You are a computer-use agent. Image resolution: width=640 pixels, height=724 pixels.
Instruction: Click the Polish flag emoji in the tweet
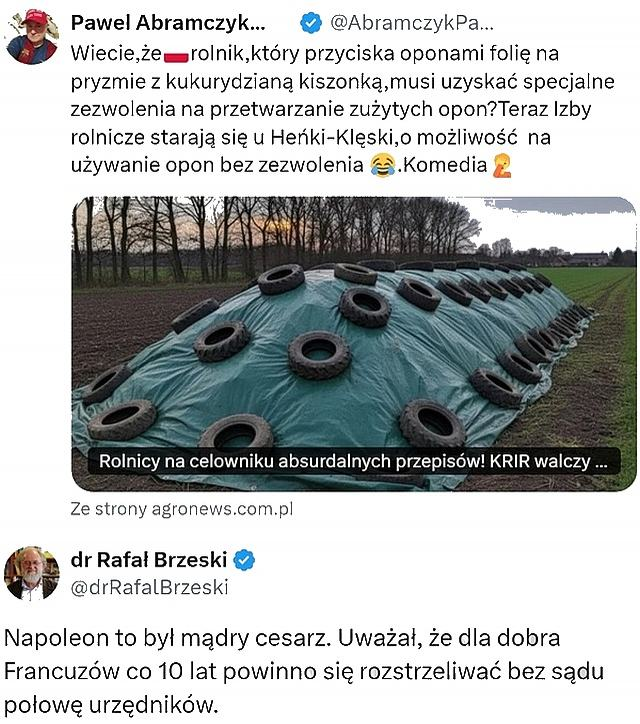176,56
